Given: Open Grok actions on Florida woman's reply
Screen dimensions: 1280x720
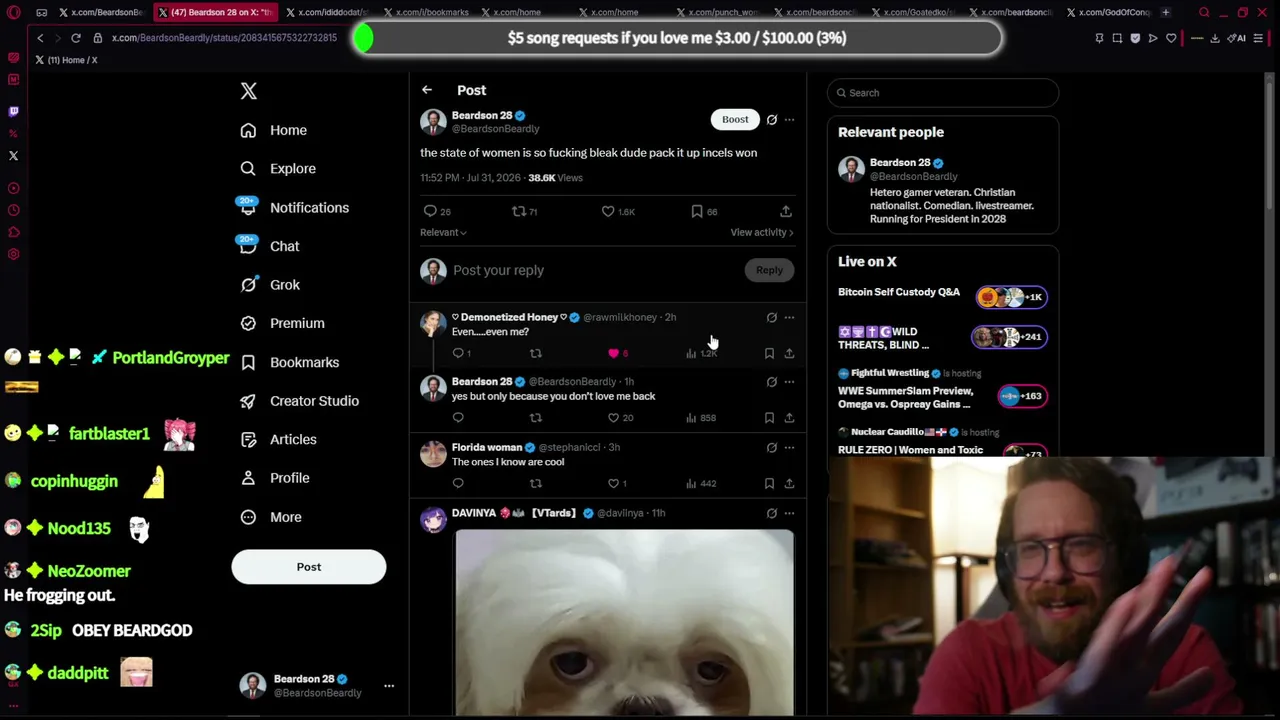Looking at the screenshot, I should click(771, 448).
